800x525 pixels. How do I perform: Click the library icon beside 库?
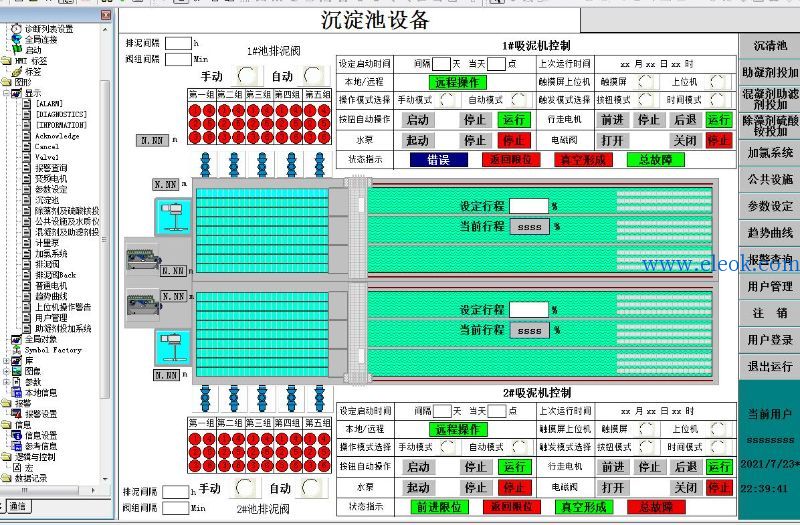coord(17,361)
